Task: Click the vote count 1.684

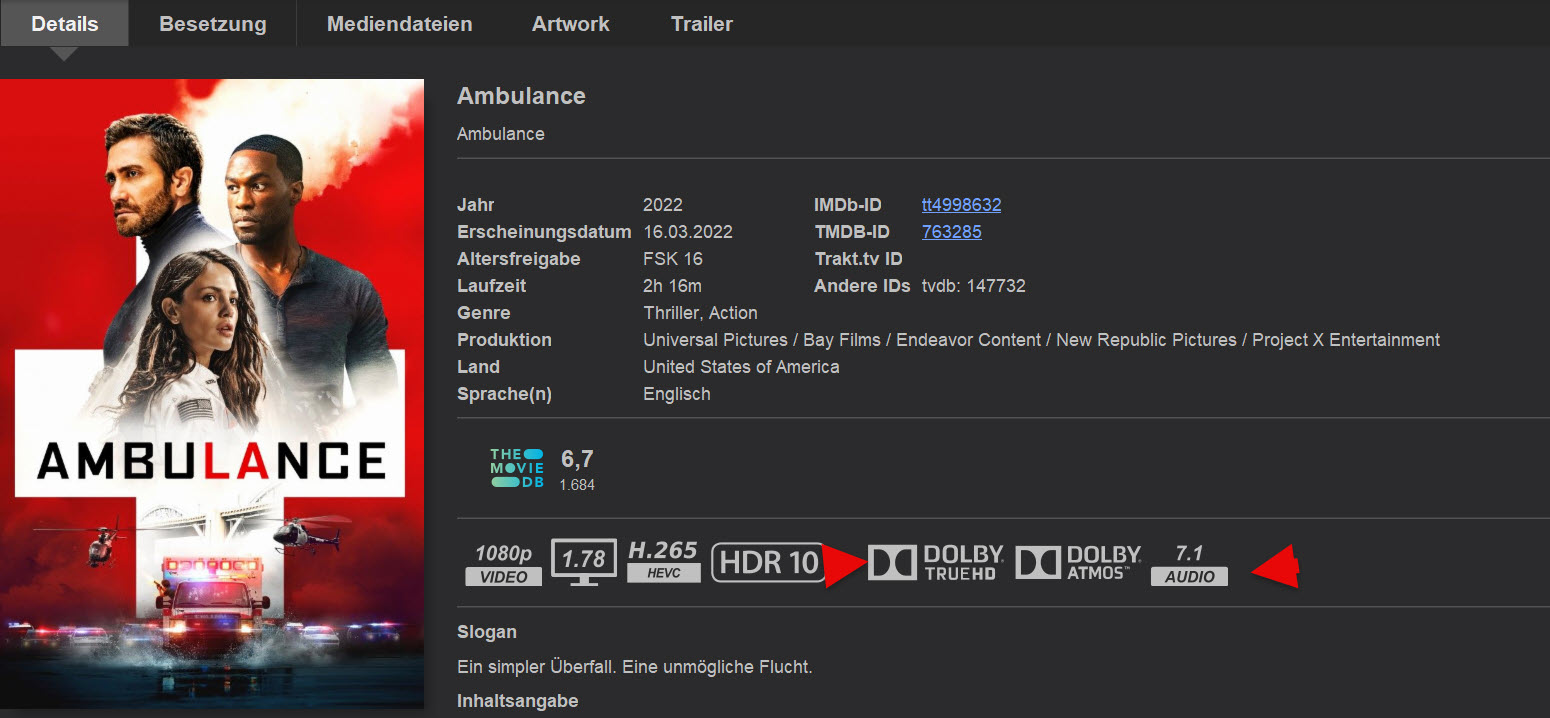Action: click(x=577, y=485)
